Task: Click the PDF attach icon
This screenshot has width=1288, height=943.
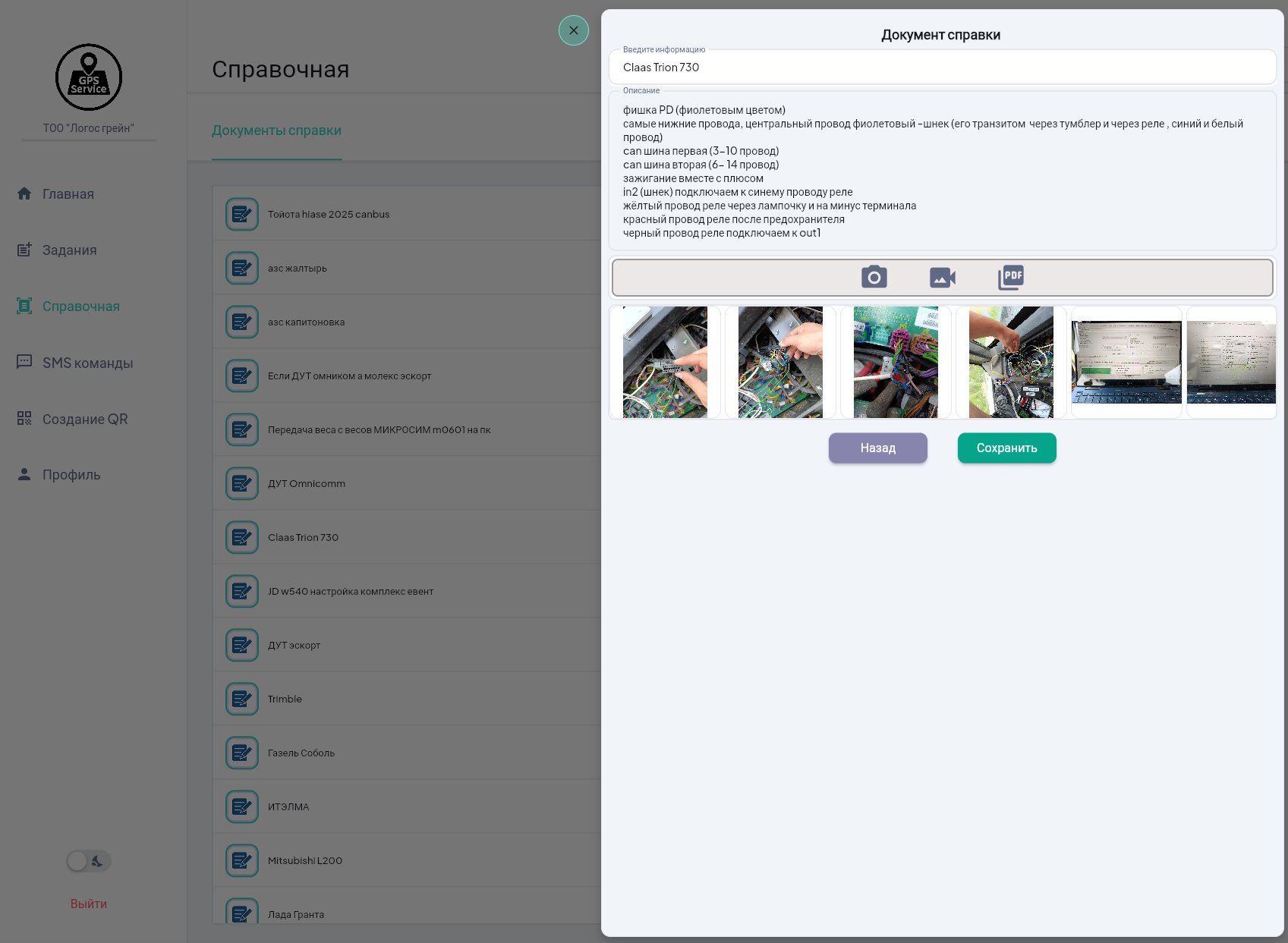Action: pos(1011,277)
